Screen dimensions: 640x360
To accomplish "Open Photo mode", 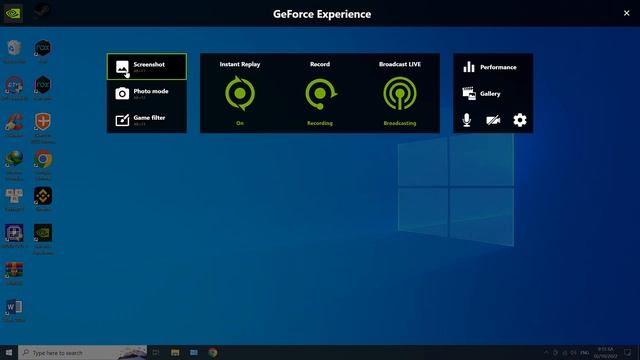I will pos(147,93).
